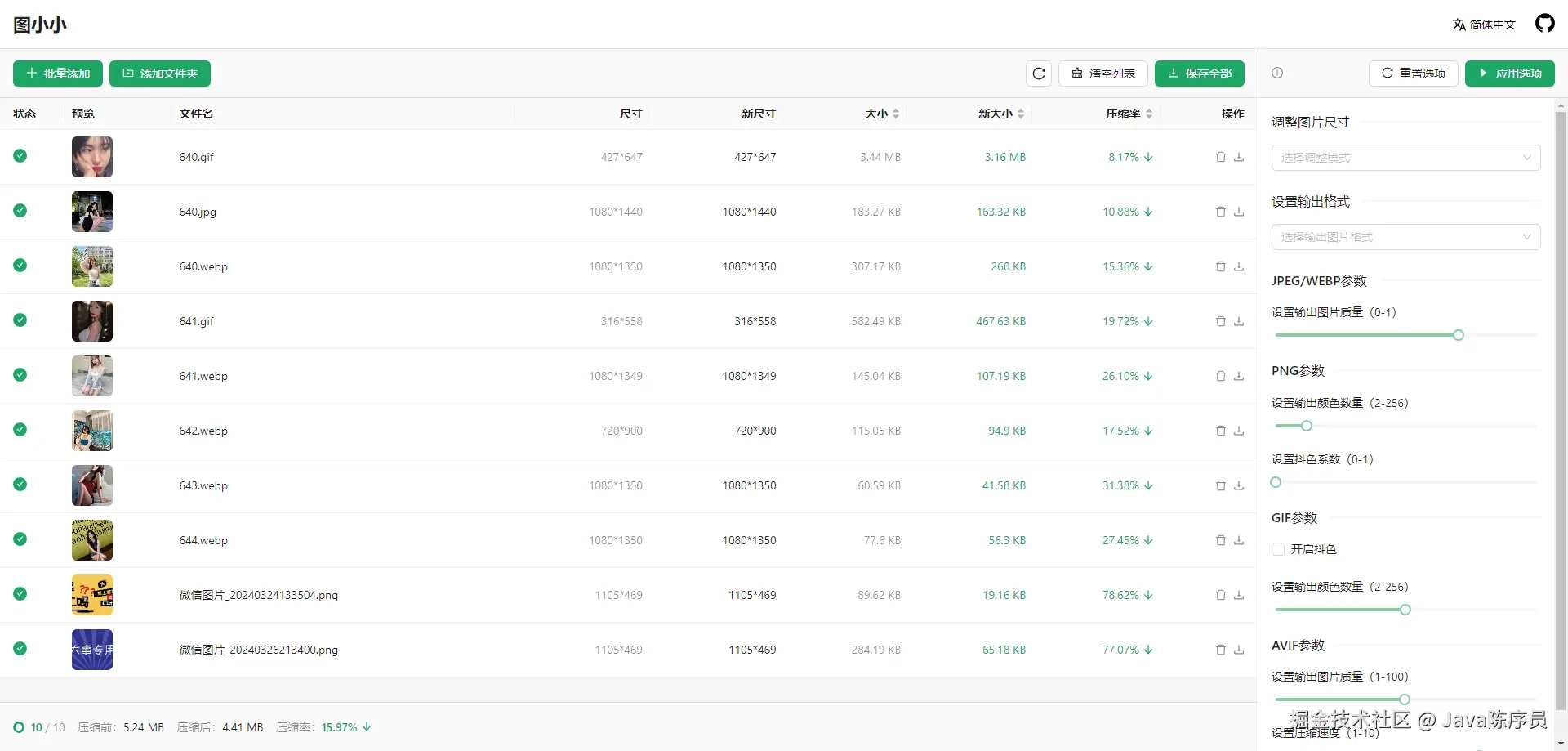Image resolution: width=1568 pixels, height=751 pixels.
Task: Open the 640.jpg preview thumbnail
Action: point(92,212)
